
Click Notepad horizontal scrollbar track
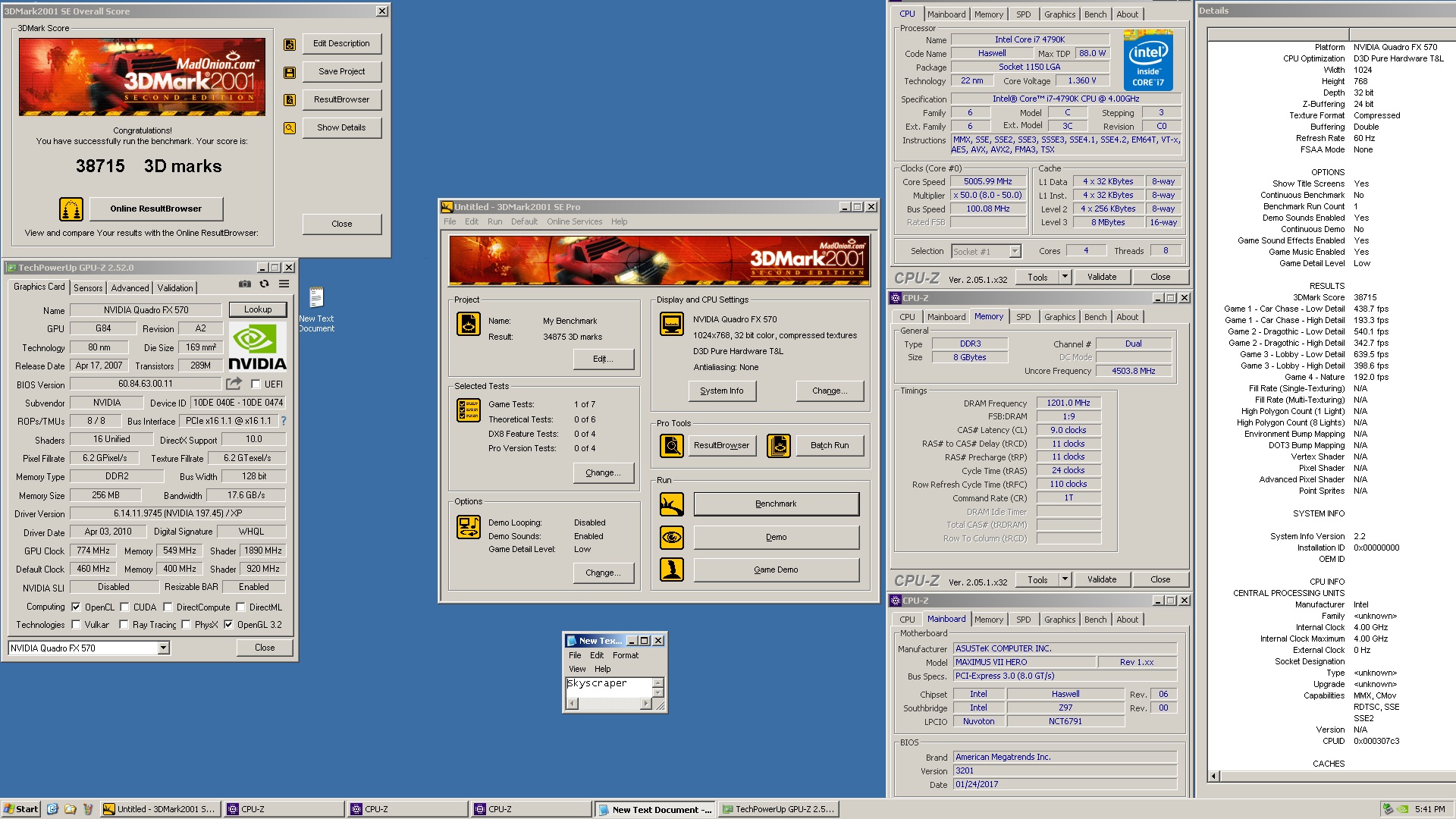point(609,704)
